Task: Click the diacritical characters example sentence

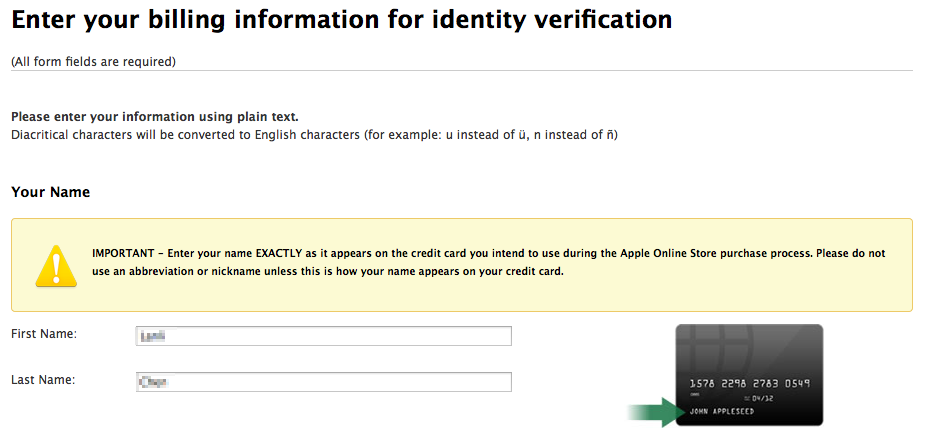Action: [x=314, y=134]
